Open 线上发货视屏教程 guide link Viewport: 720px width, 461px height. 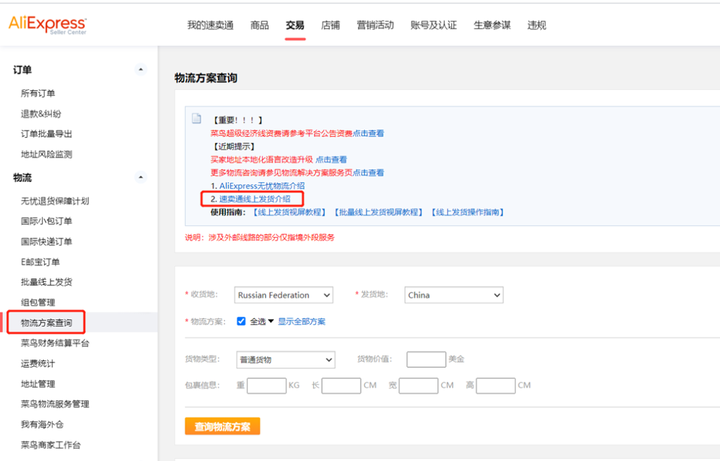(x=289, y=212)
